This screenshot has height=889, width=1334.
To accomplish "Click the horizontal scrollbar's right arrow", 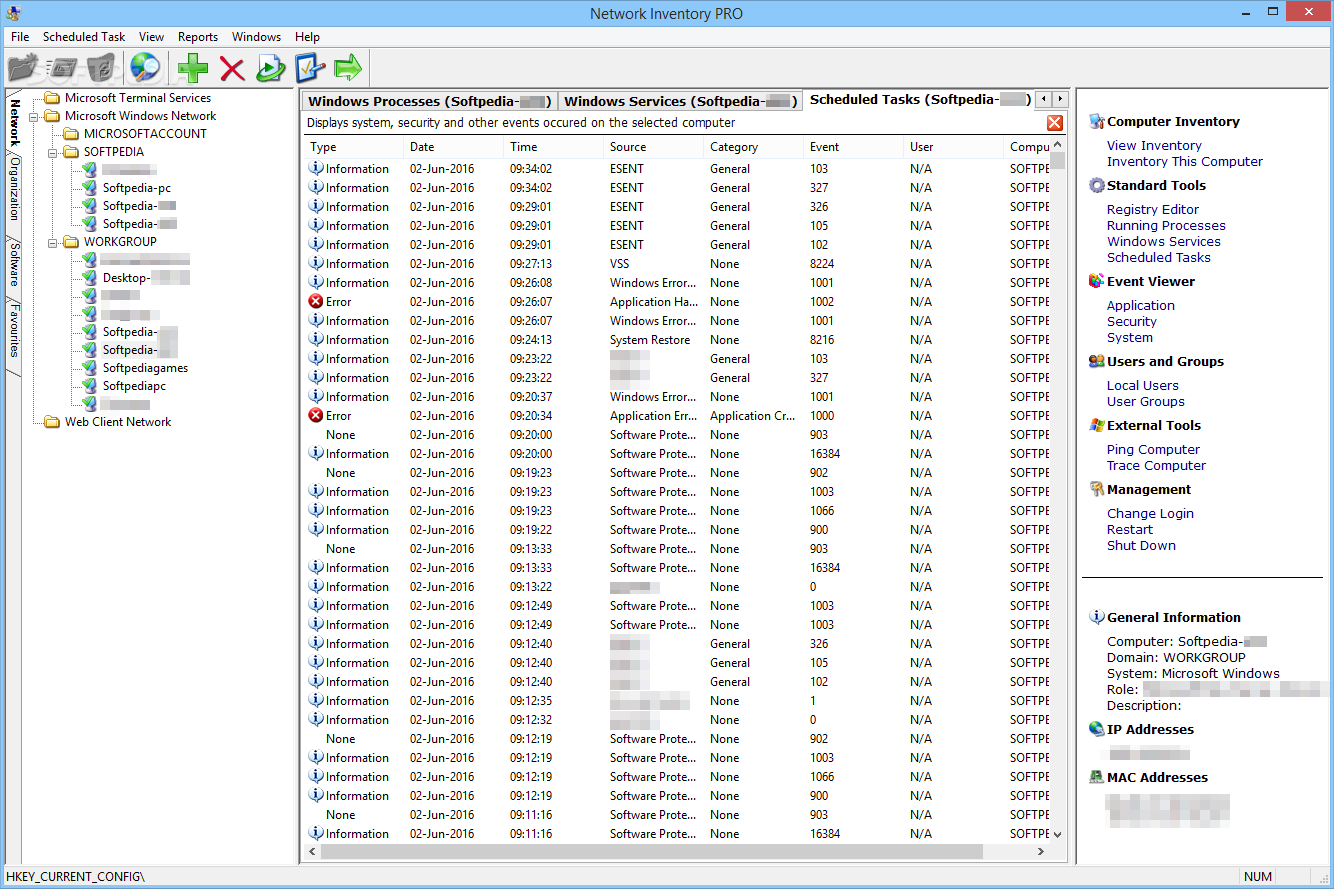I will point(1041,851).
